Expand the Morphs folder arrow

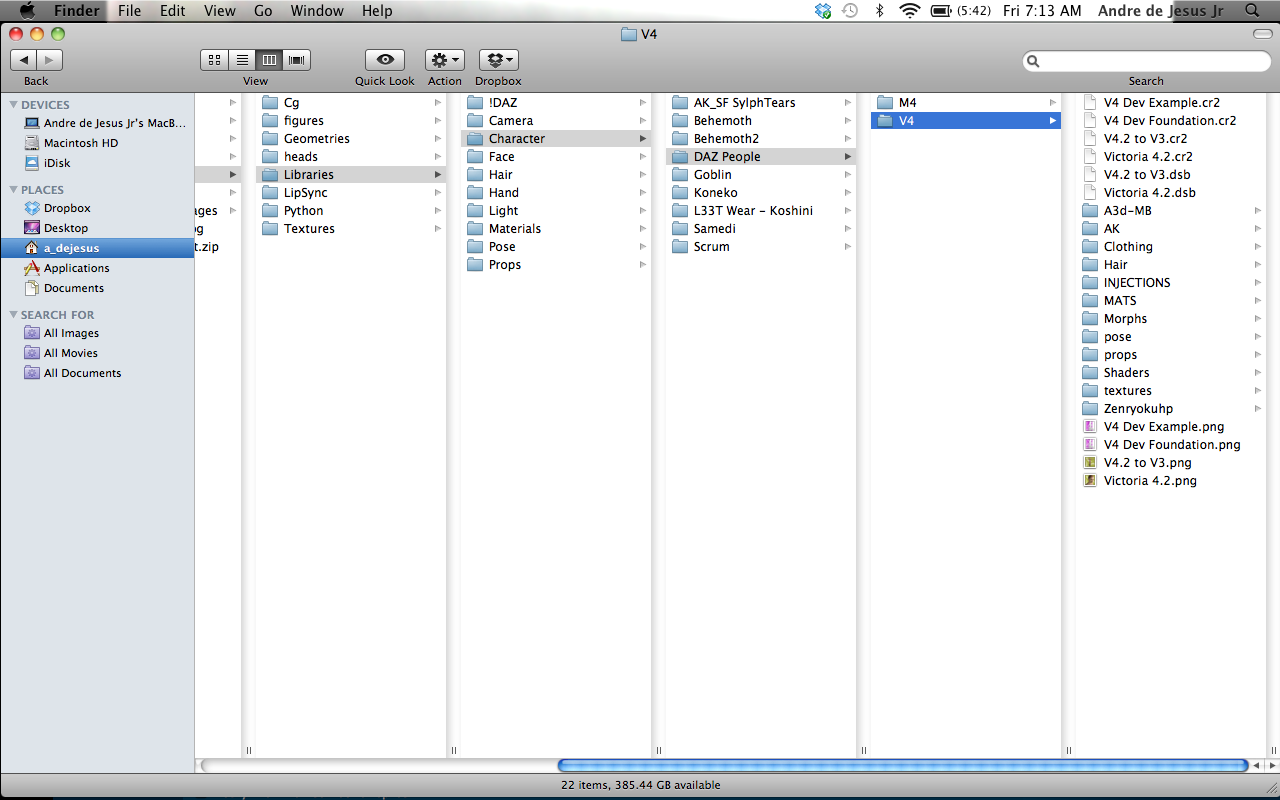(1258, 319)
